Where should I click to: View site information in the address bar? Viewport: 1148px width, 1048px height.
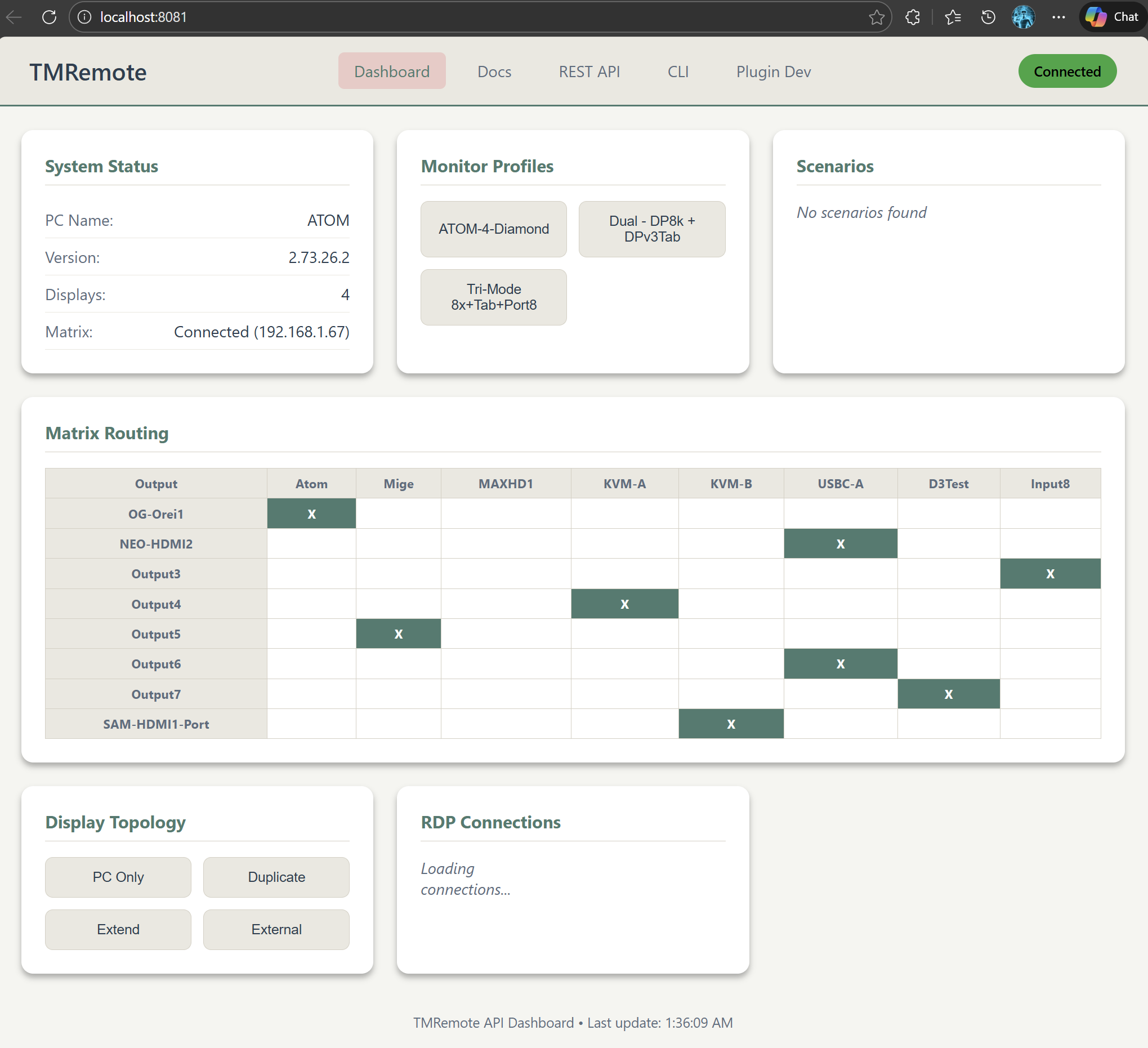coord(85,17)
